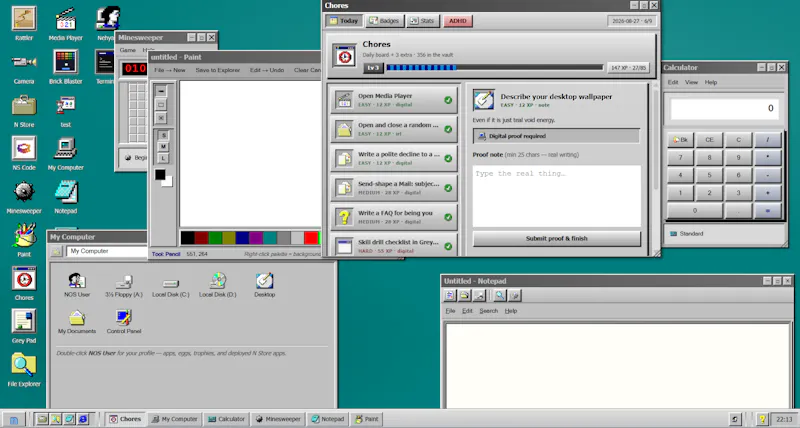
Task: Click File → New in Paint
Action: click(x=170, y=70)
